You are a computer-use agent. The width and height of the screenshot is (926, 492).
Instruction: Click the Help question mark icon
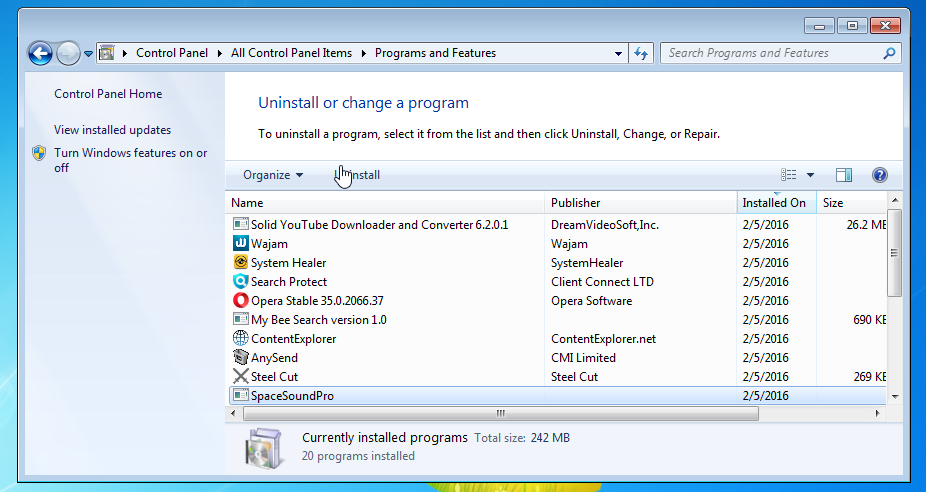879,175
